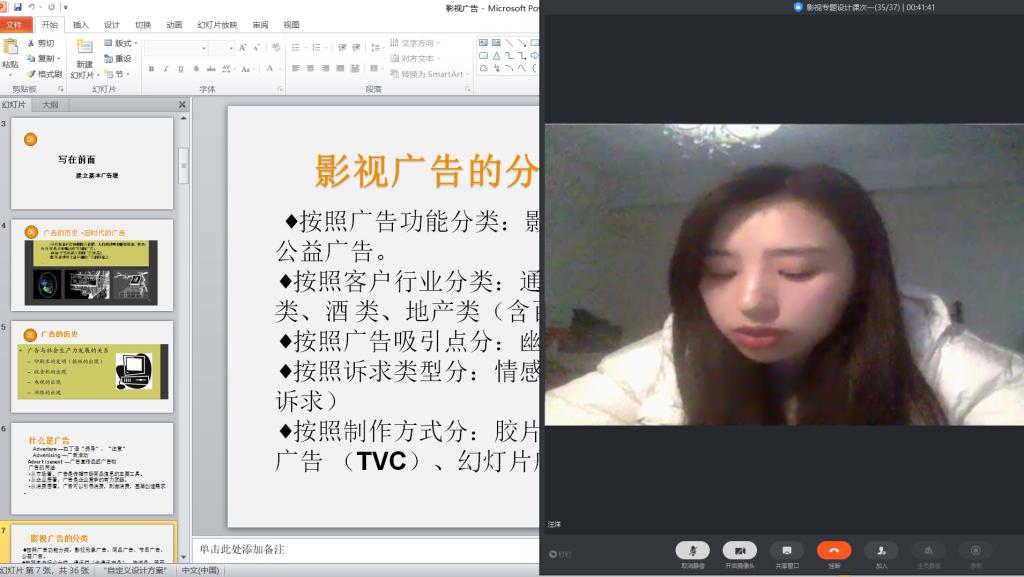The height and width of the screenshot is (577, 1024).
Task: Open the 文字方向 (Text Direction) dropdown
Action: click(x=415, y=43)
